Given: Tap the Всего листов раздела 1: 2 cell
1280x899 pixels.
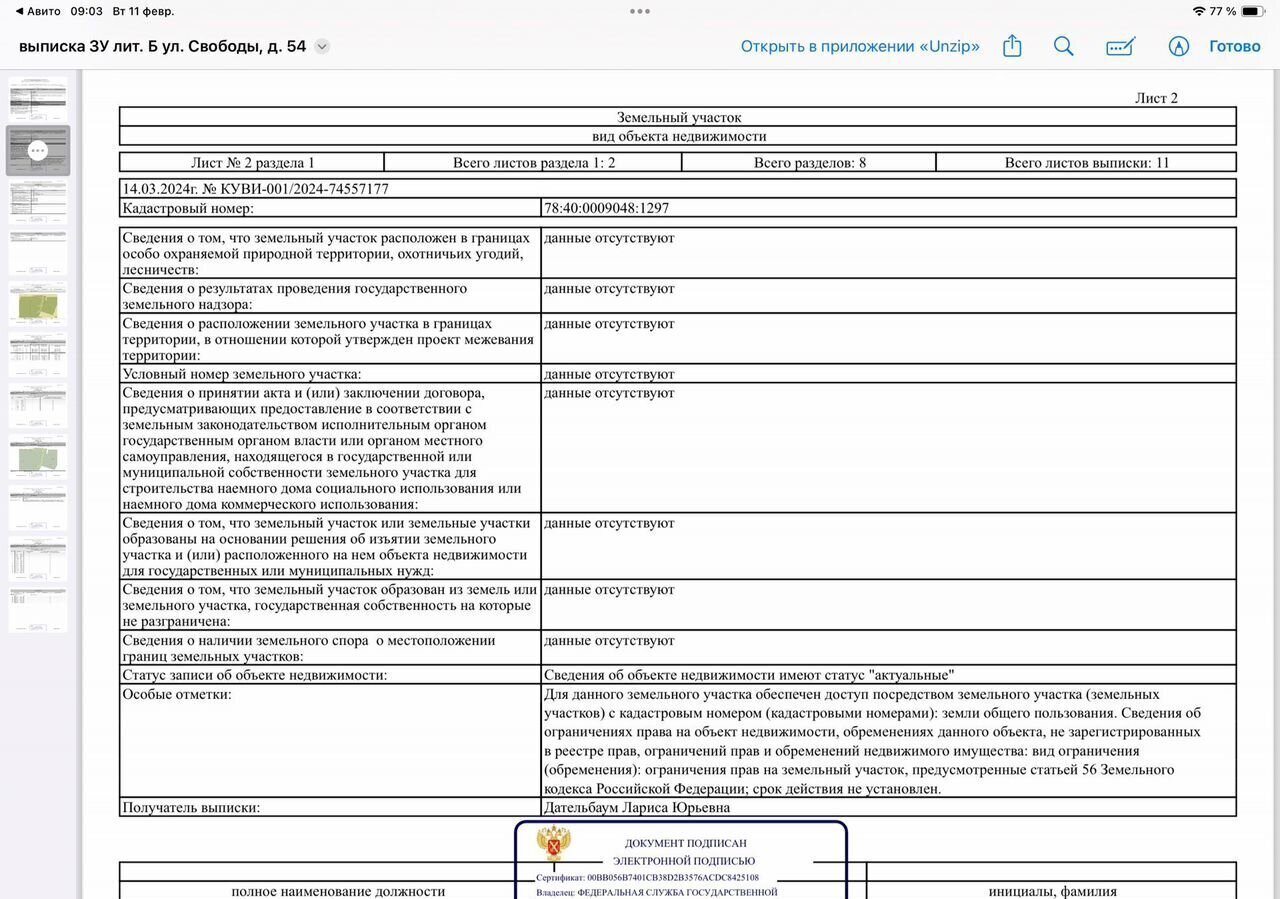Looking at the screenshot, I should (x=533, y=162).
